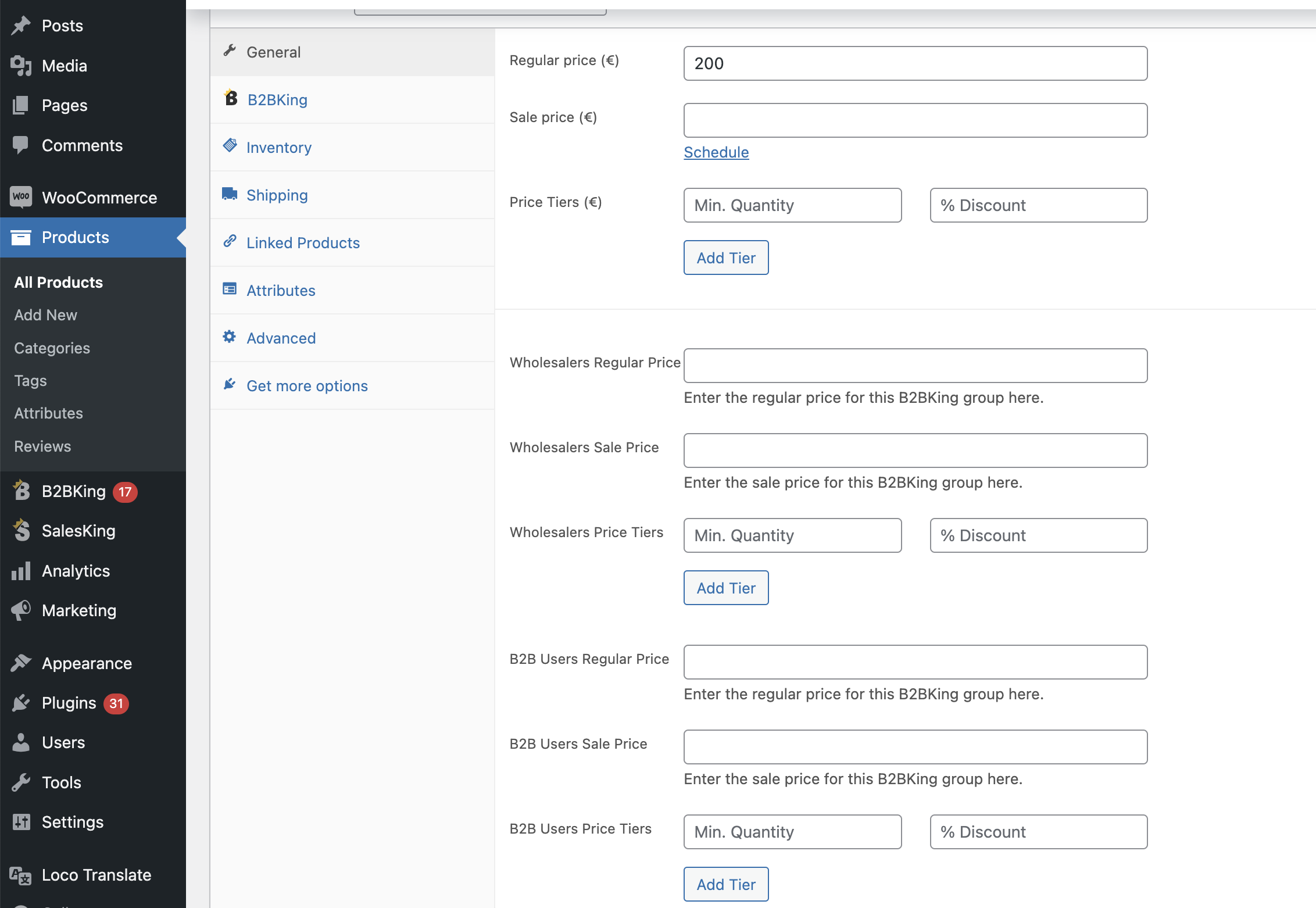The image size is (1316, 908).
Task: Open the Advanced product tab
Action: click(352, 338)
